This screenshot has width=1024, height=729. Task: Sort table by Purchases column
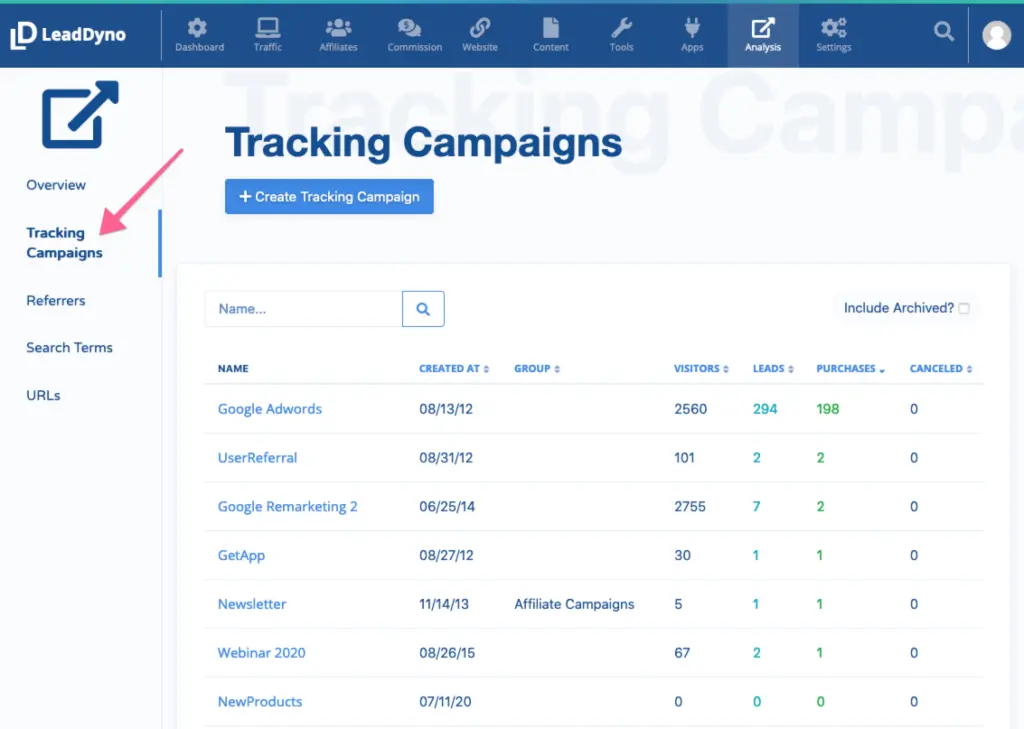coord(850,369)
